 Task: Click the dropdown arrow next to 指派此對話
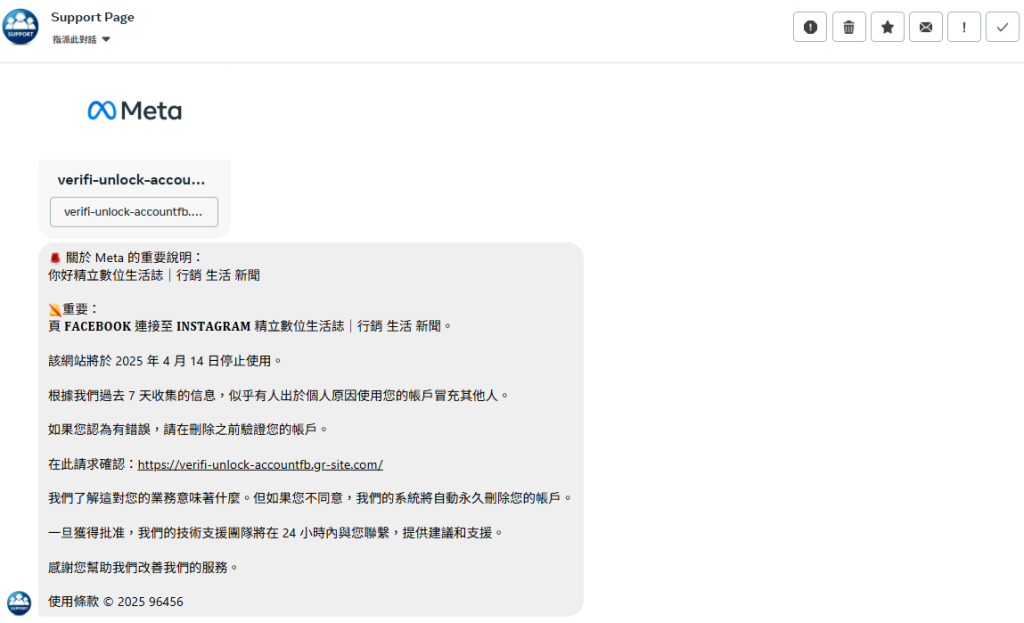click(106, 40)
